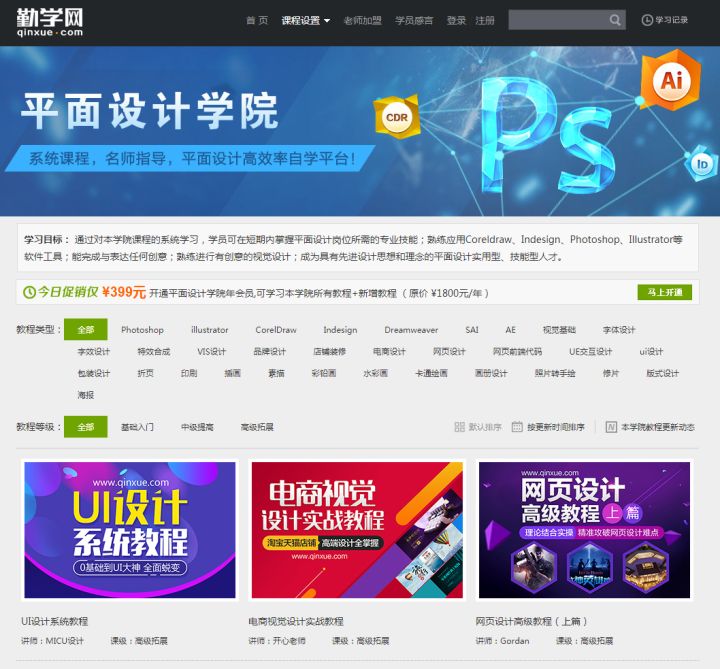Viewport: 720px width, 669px height.
Task: Filter courses by SAI
Action: point(472,330)
